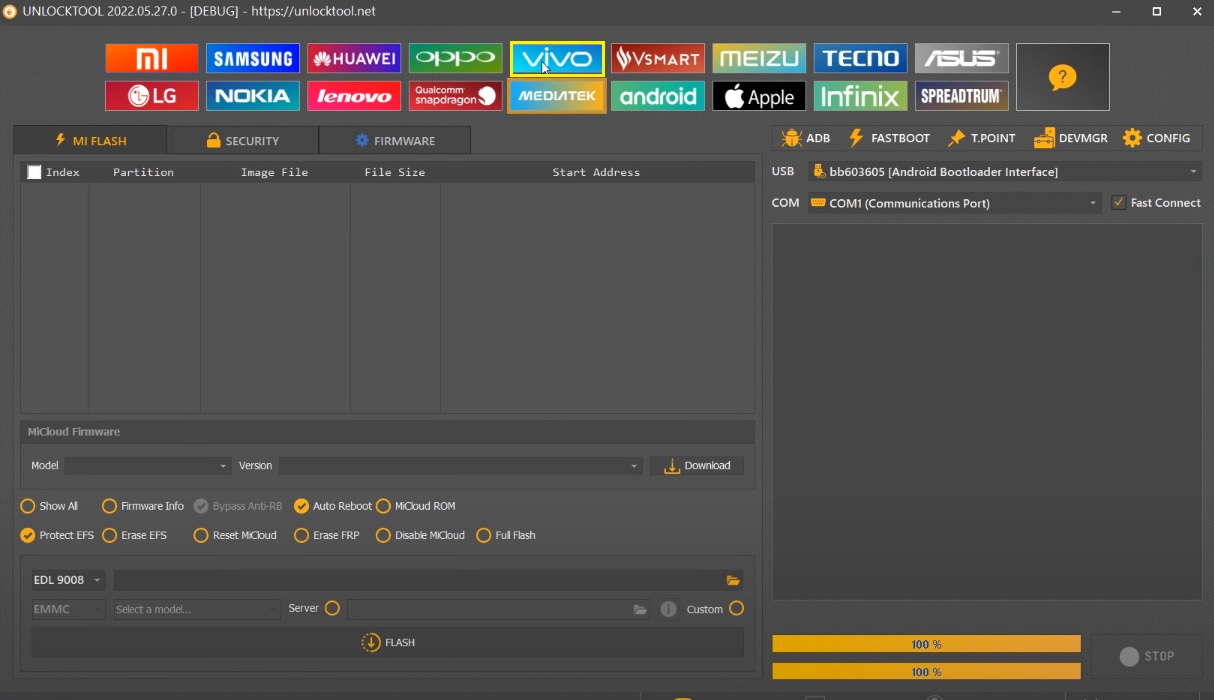The image size is (1214, 700).
Task: Click the upper 100% progress bar
Action: [926, 644]
